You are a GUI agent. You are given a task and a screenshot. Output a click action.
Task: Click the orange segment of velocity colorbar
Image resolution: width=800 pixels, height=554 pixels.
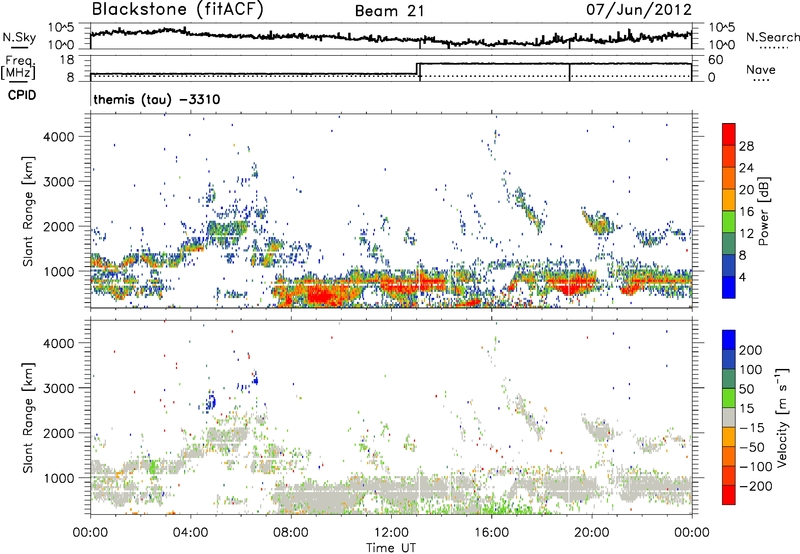click(729, 437)
